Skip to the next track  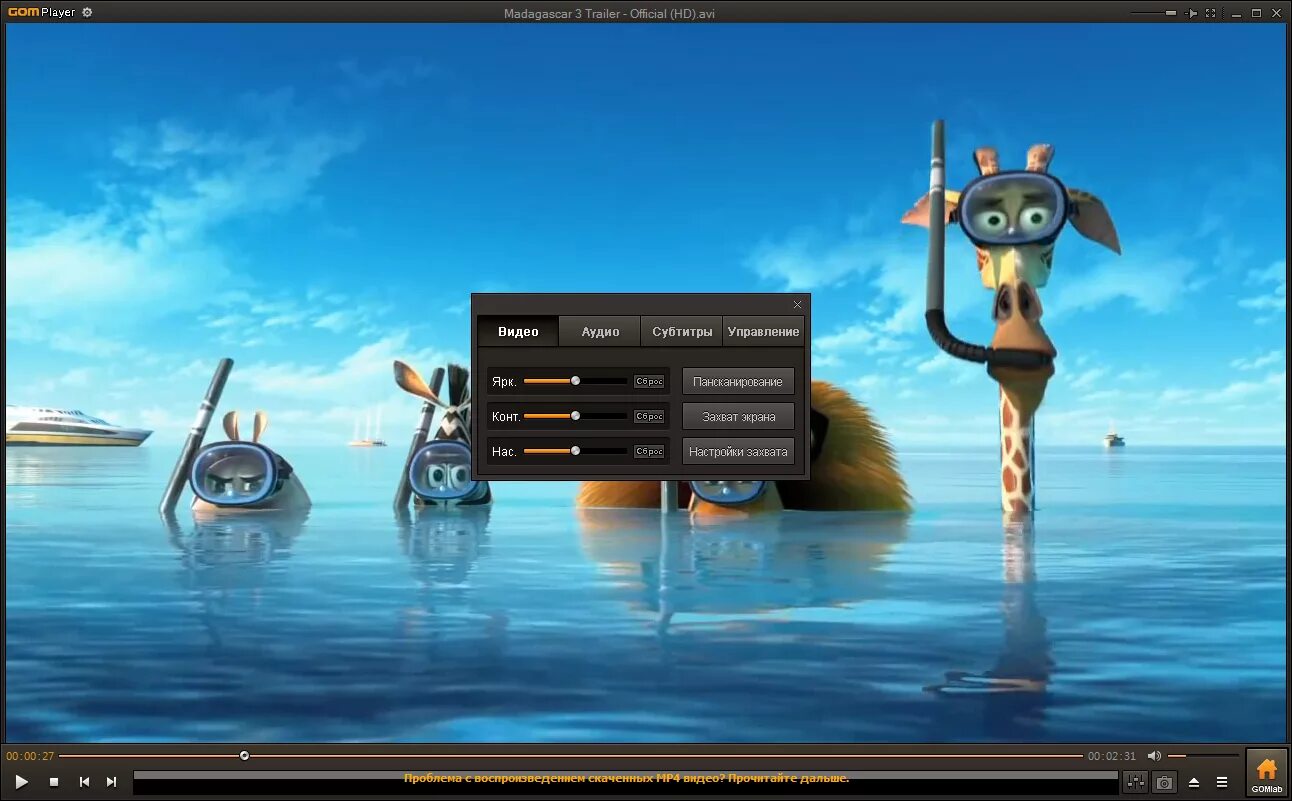pyautogui.click(x=111, y=782)
